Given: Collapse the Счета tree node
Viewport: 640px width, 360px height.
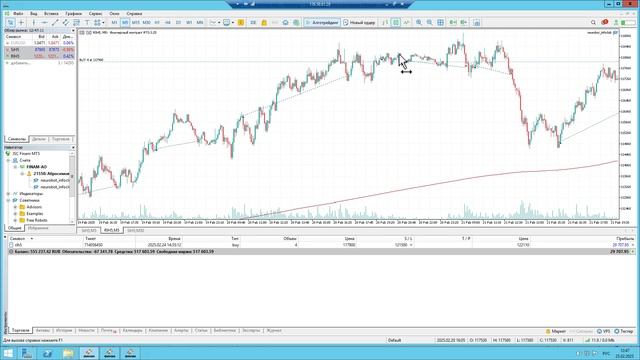Looking at the screenshot, I should click(x=9, y=160).
